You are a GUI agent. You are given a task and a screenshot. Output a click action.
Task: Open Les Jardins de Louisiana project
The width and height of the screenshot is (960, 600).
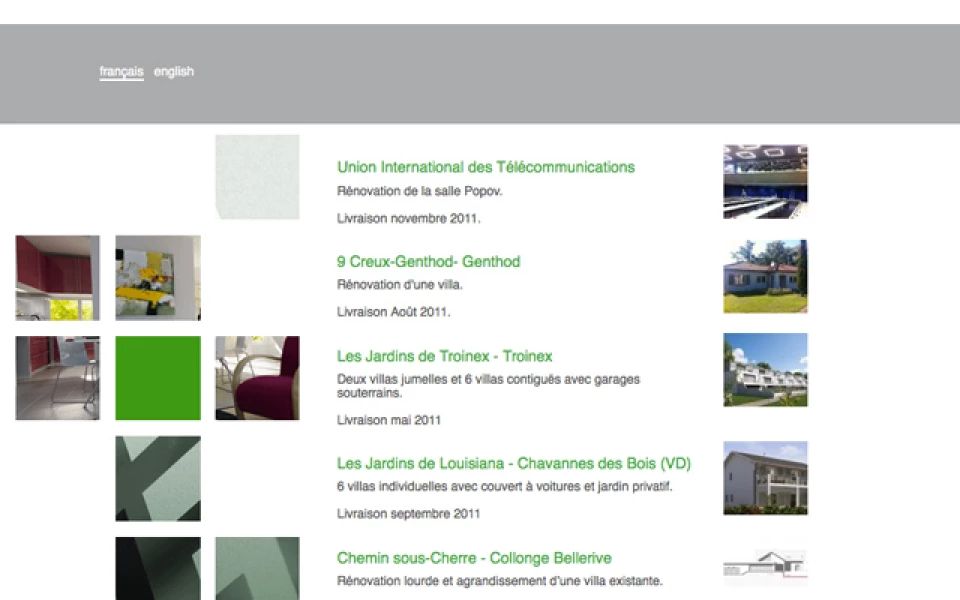pos(514,463)
